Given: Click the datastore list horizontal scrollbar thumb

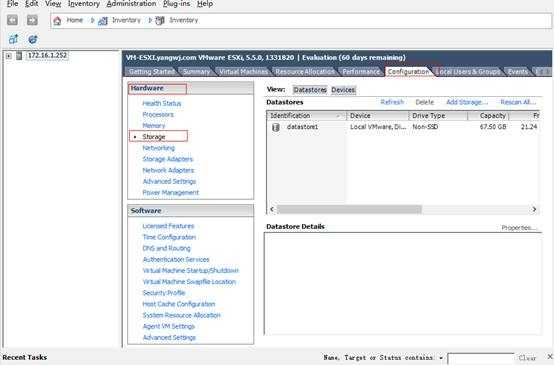Looking at the screenshot, I should point(349,210).
